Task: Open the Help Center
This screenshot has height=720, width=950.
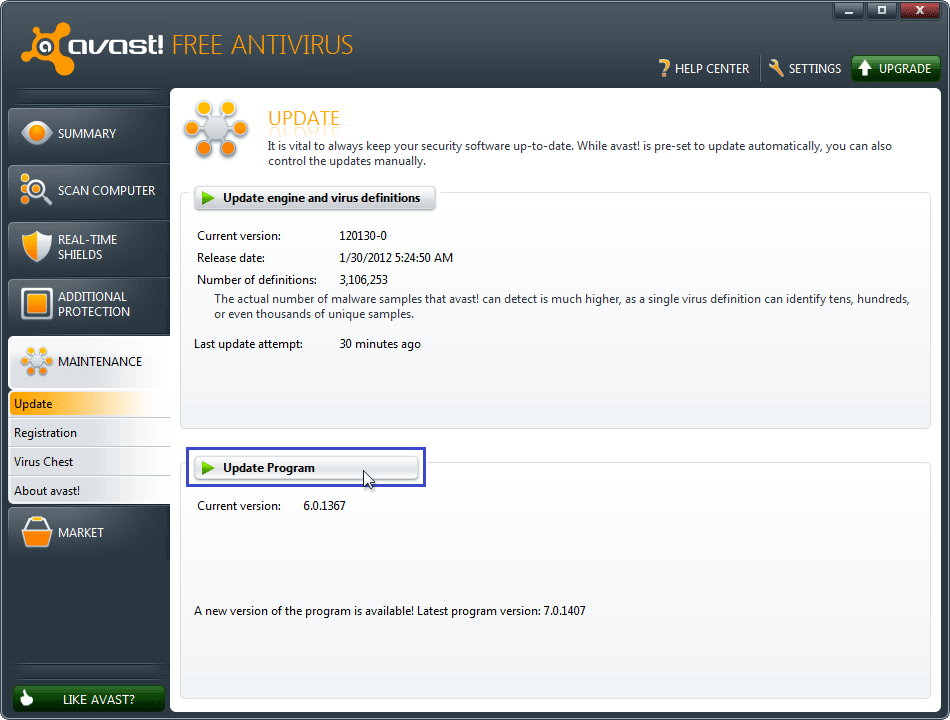Action: [x=704, y=68]
